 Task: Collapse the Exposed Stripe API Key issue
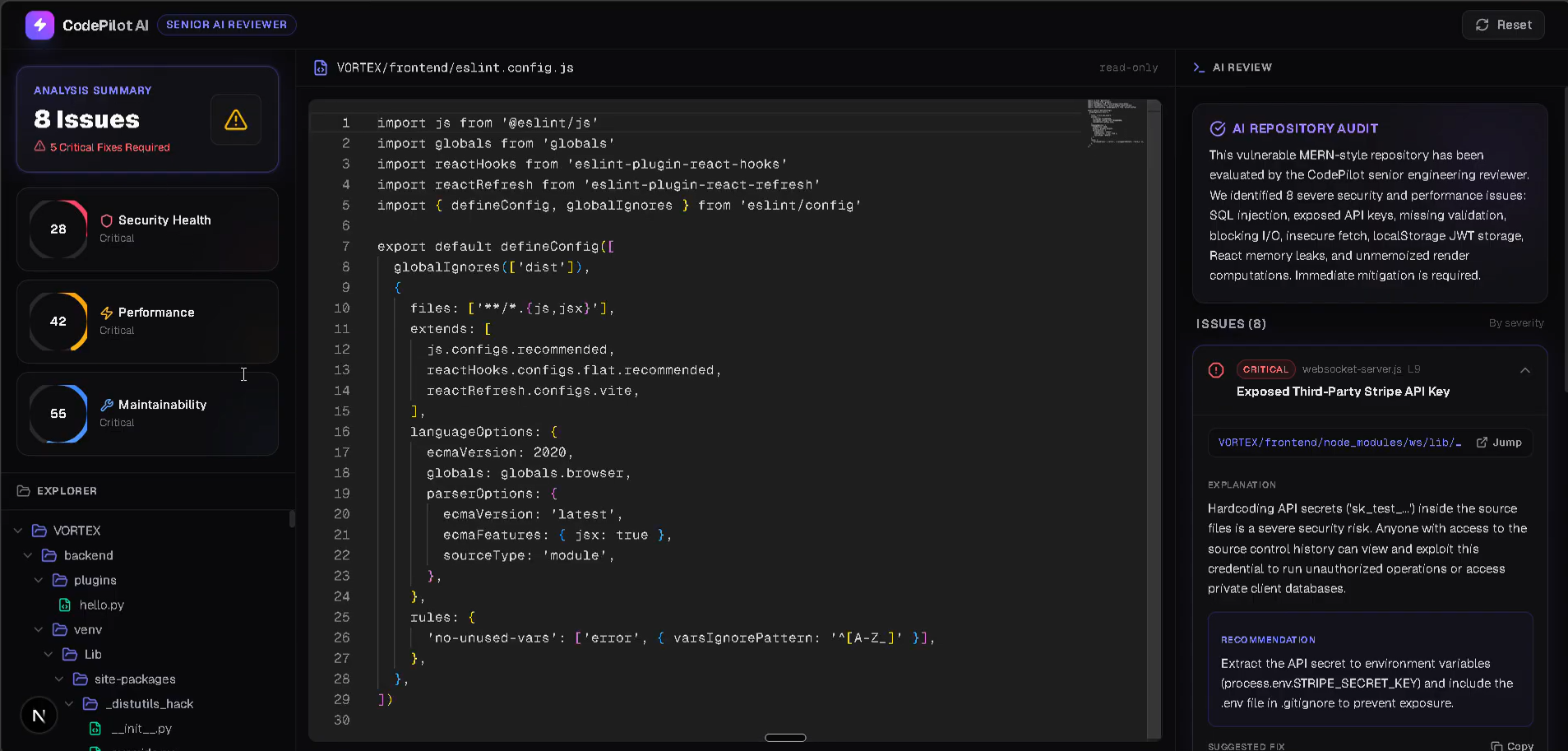pyautogui.click(x=1525, y=370)
